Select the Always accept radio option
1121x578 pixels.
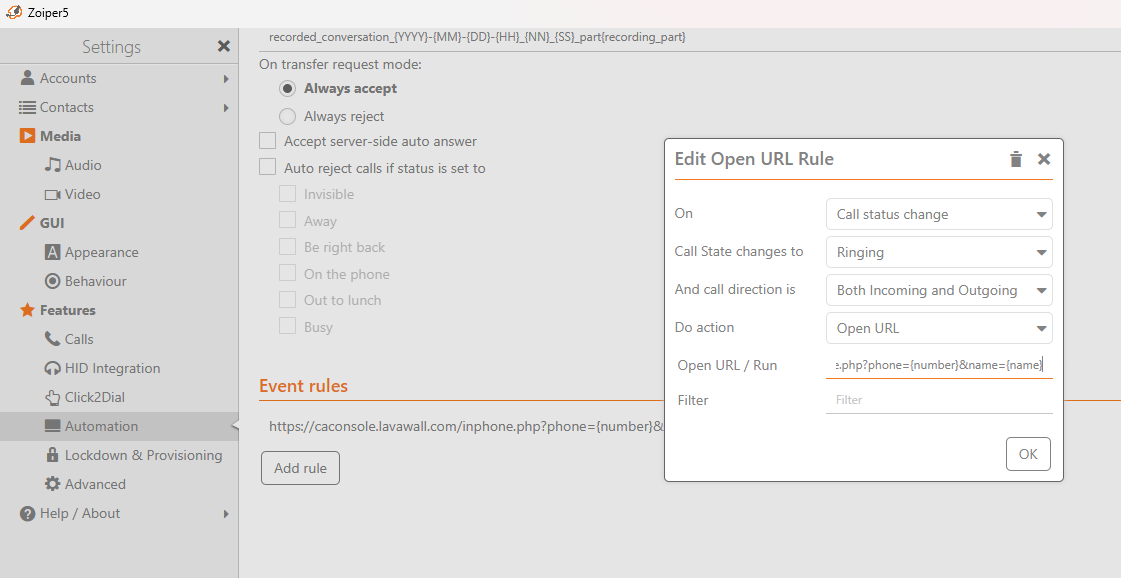(287, 88)
